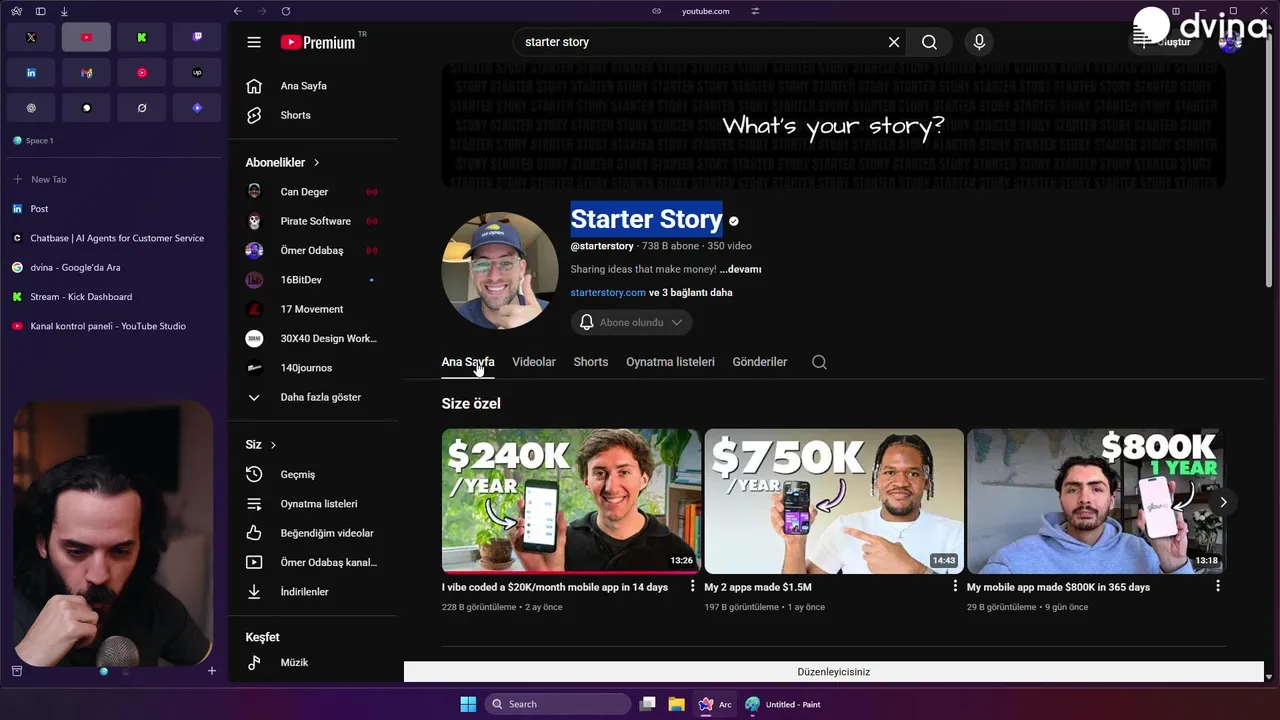Image resolution: width=1280 pixels, height=720 pixels.
Task: Select the Ana Sayfa channel tab
Action: point(468,362)
